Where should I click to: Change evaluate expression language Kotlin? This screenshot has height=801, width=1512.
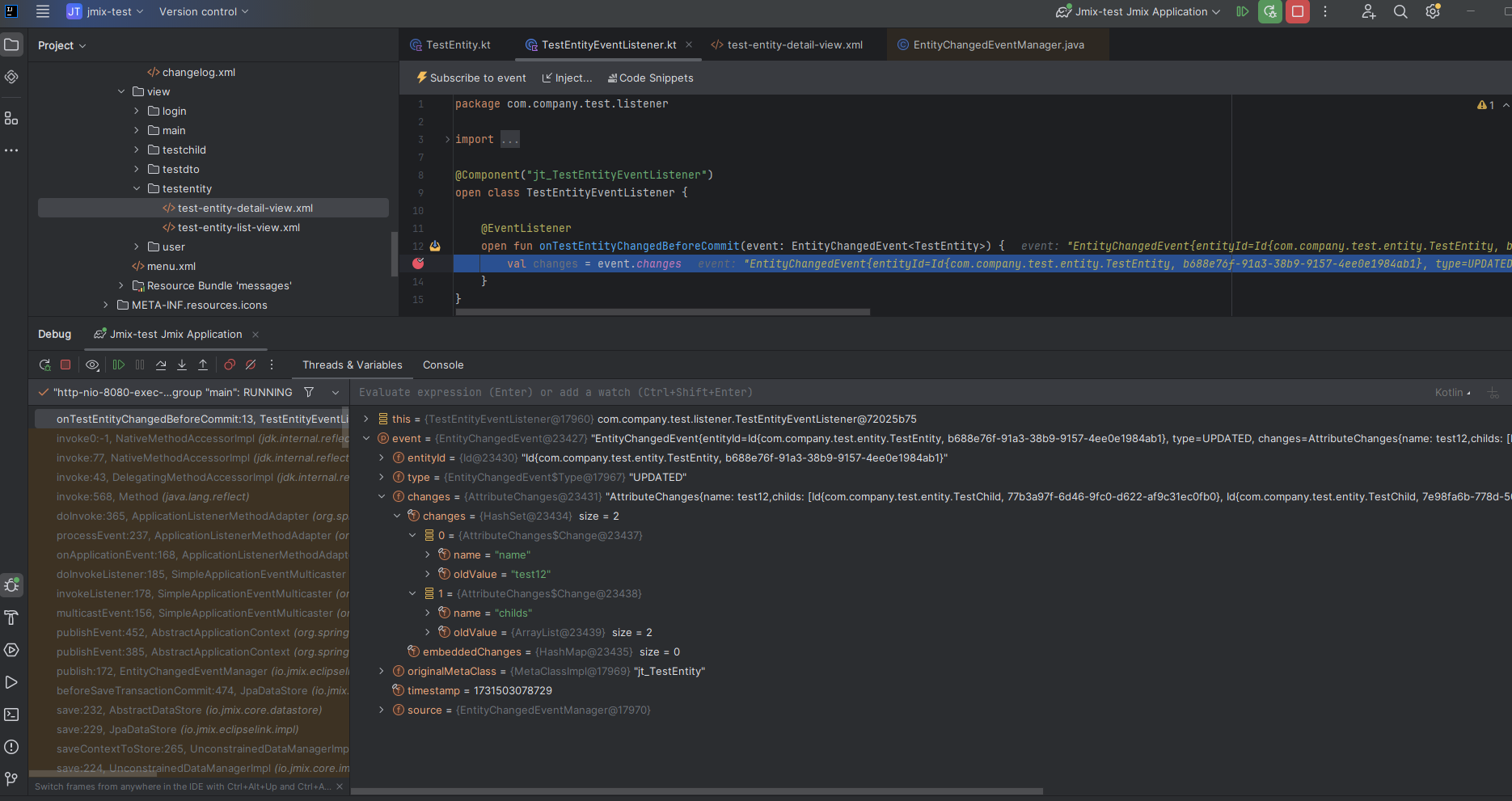coord(1453,392)
